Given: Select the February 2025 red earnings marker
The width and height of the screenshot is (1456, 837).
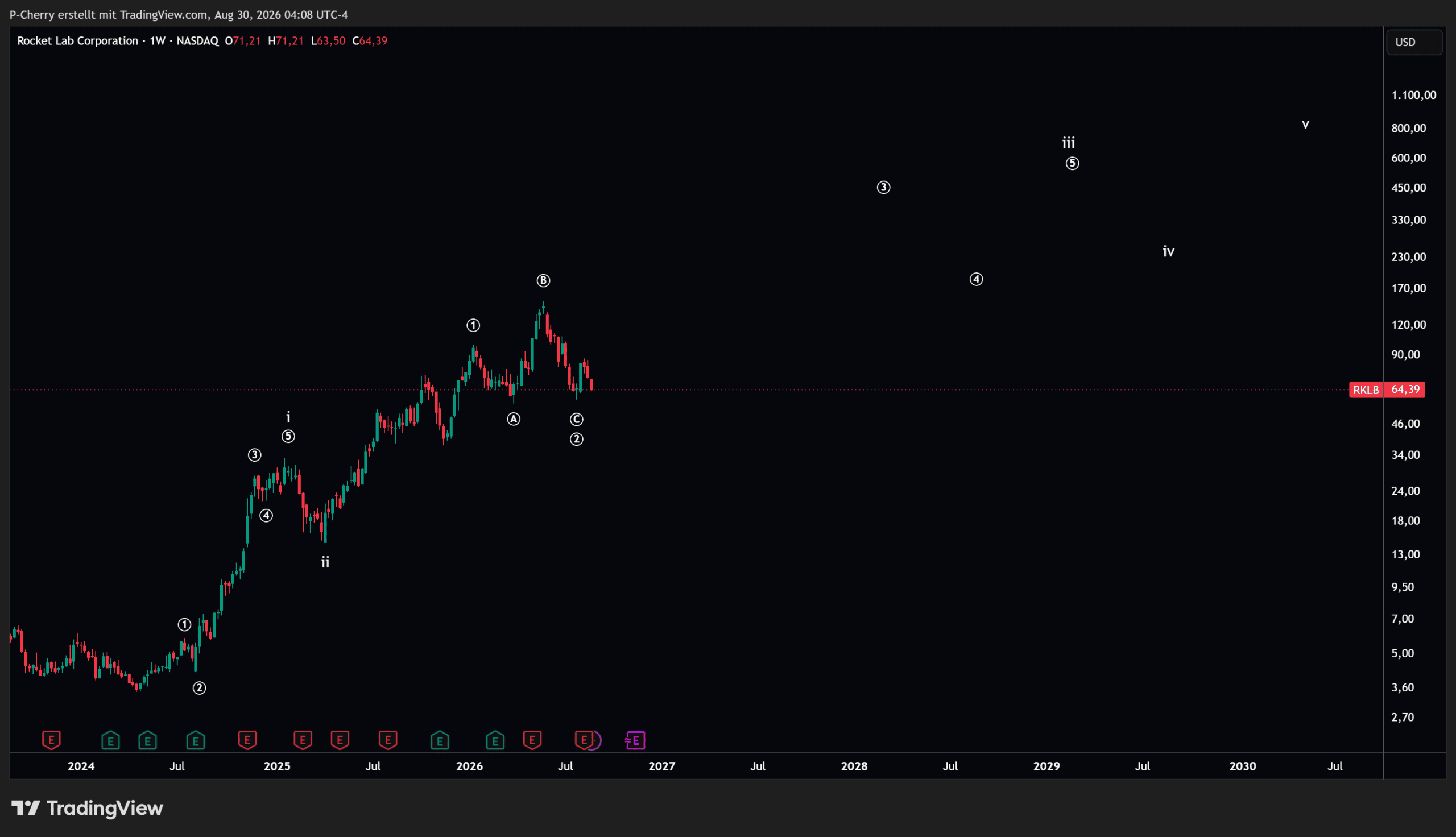Looking at the screenshot, I should tap(303, 740).
